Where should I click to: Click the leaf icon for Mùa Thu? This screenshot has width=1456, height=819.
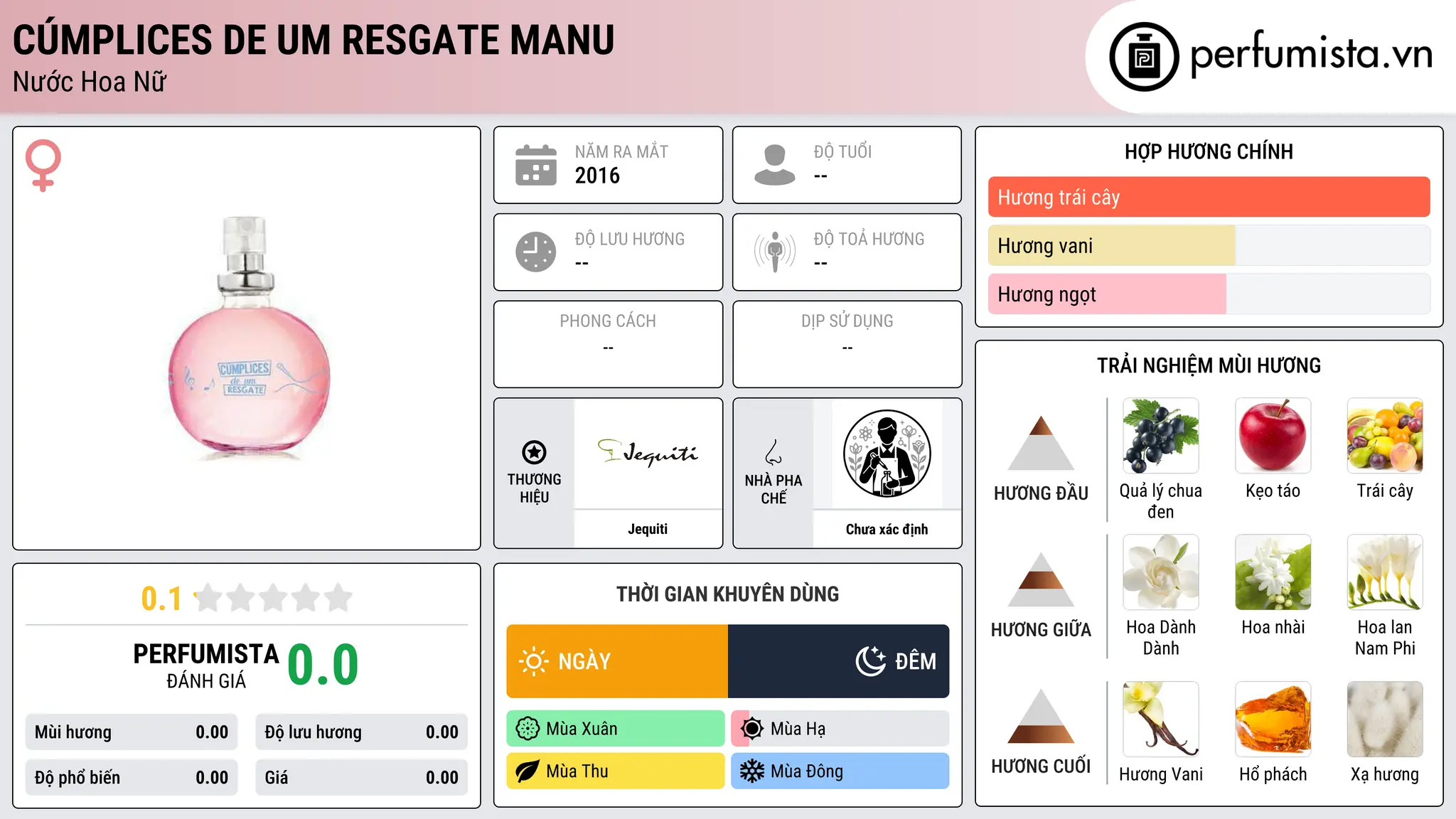coord(528,771)
